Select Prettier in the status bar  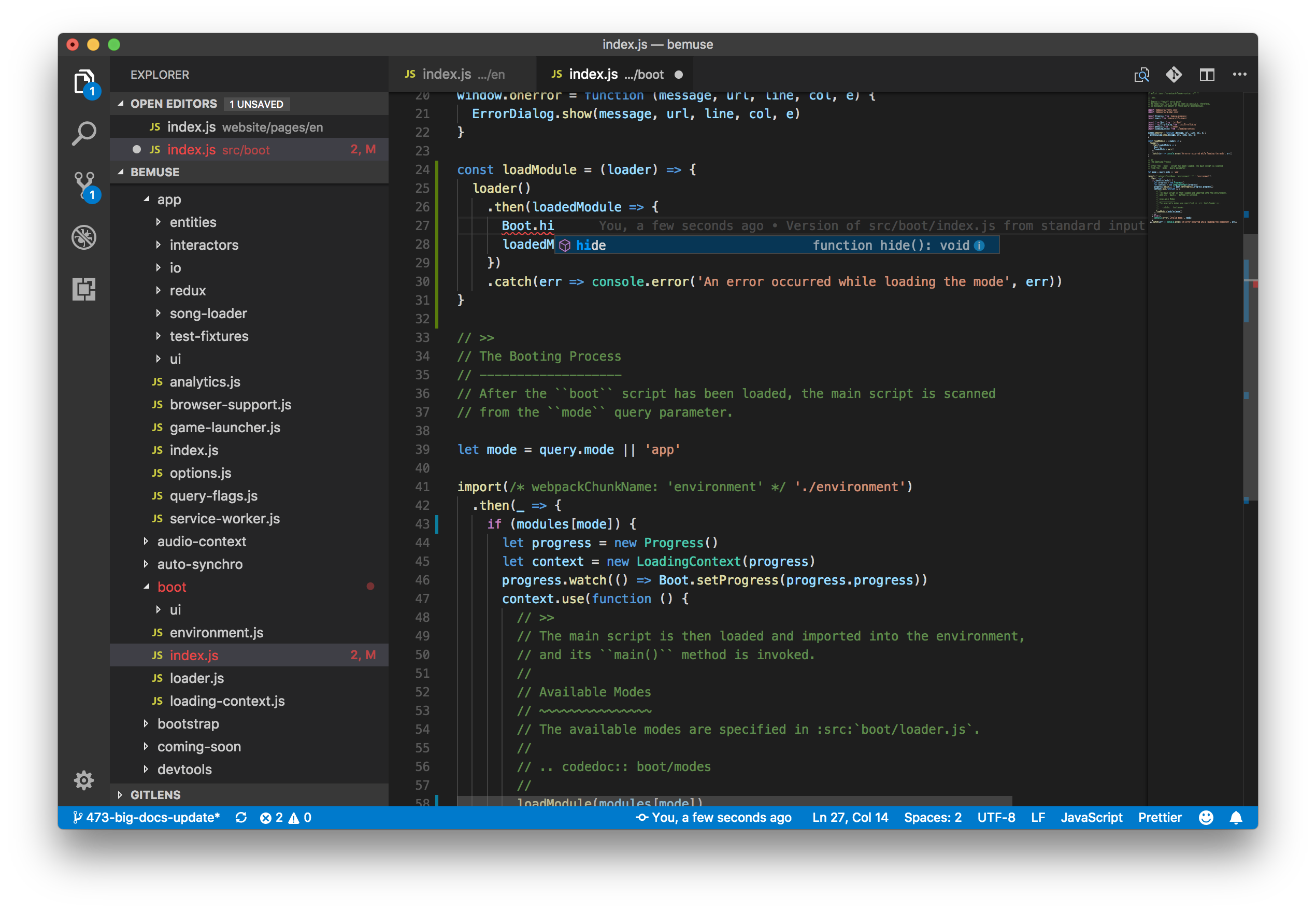click(1160, 817)
